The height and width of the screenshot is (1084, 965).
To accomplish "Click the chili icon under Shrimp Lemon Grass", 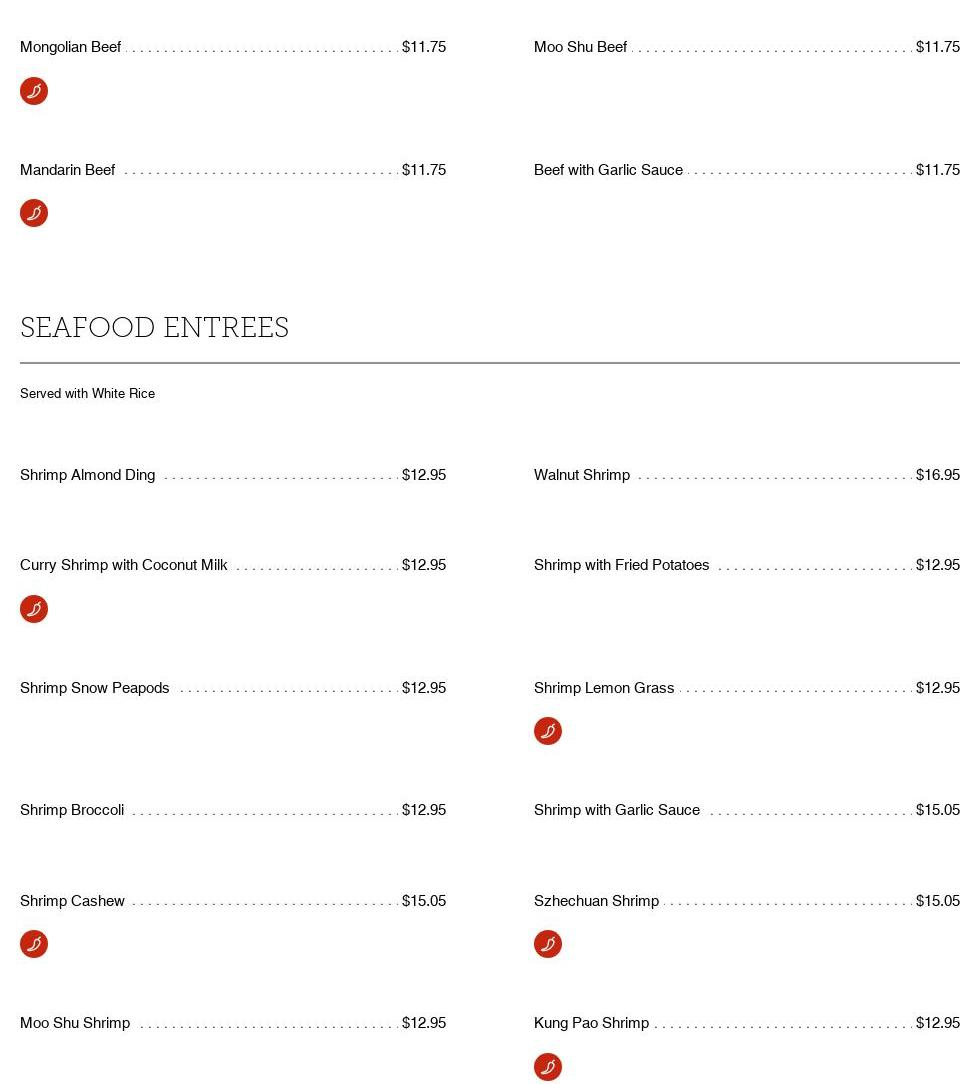I will [x=548, y=731].
